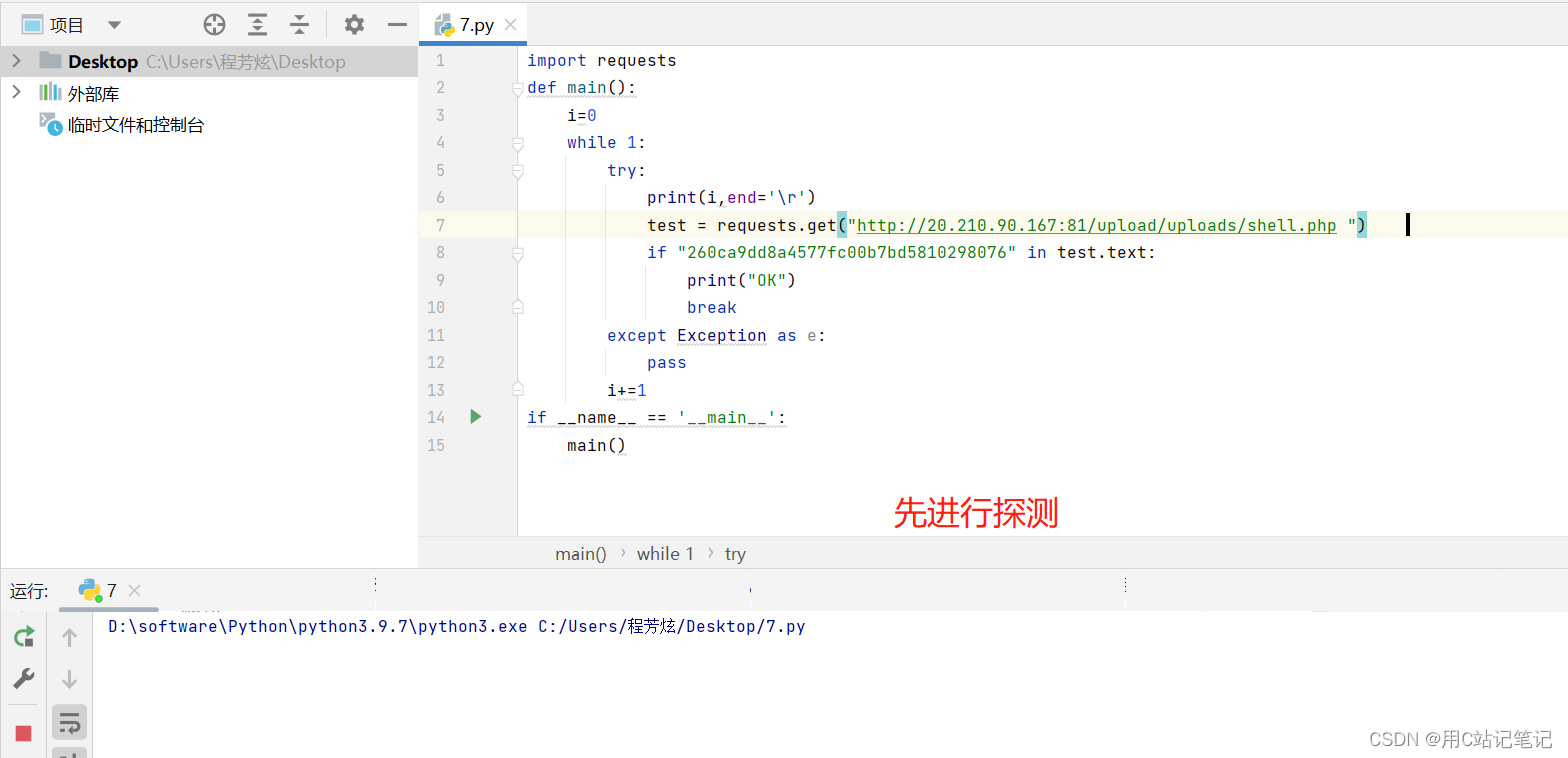Click 'import requests' on line 1
The height and width of the screenshot is (758, 1568).
(x=602, y=61)
